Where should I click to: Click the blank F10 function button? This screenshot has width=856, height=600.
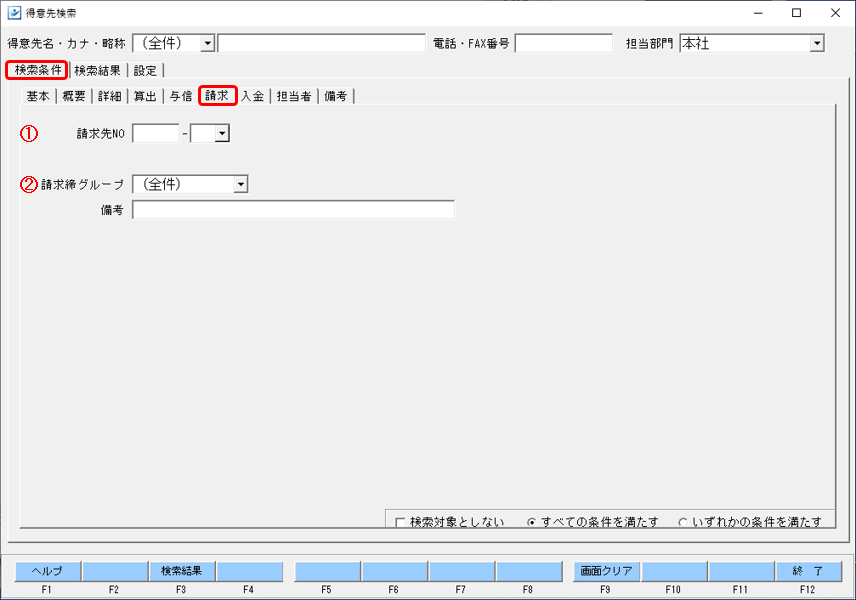click(674, 571)
